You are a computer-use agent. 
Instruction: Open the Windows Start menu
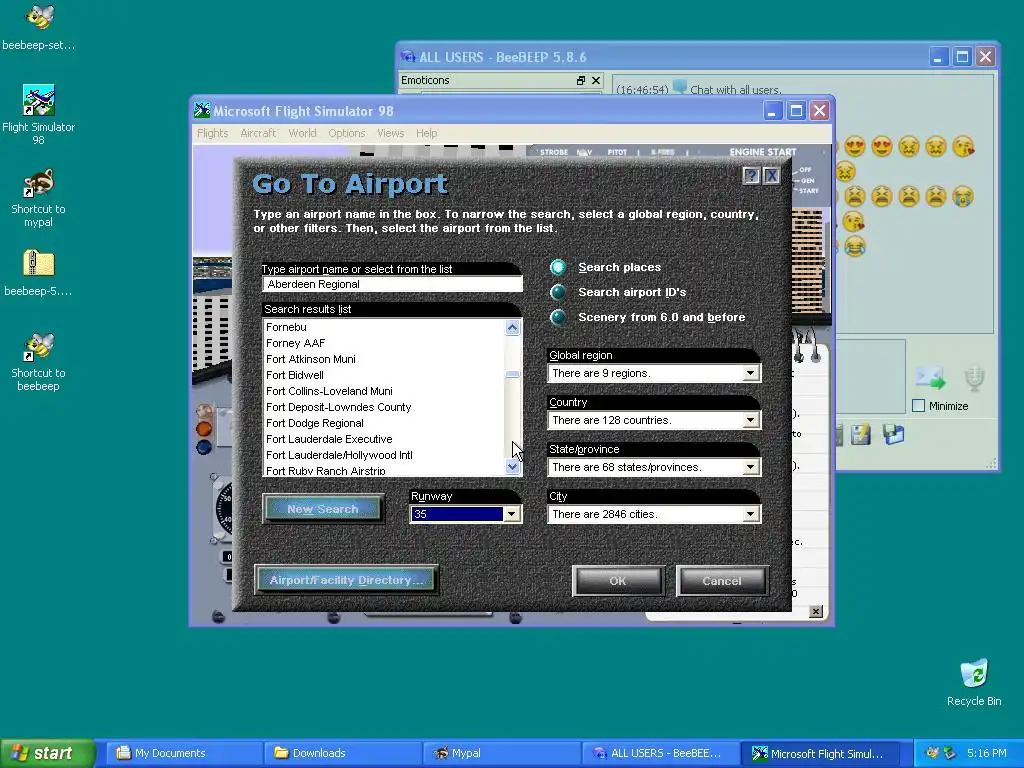tap(47, 753)
